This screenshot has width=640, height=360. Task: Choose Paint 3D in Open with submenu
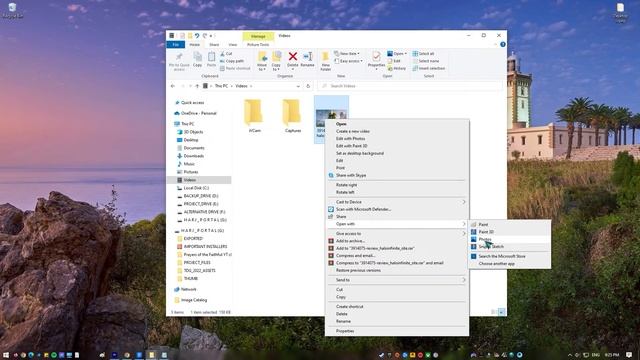(509, 232)
